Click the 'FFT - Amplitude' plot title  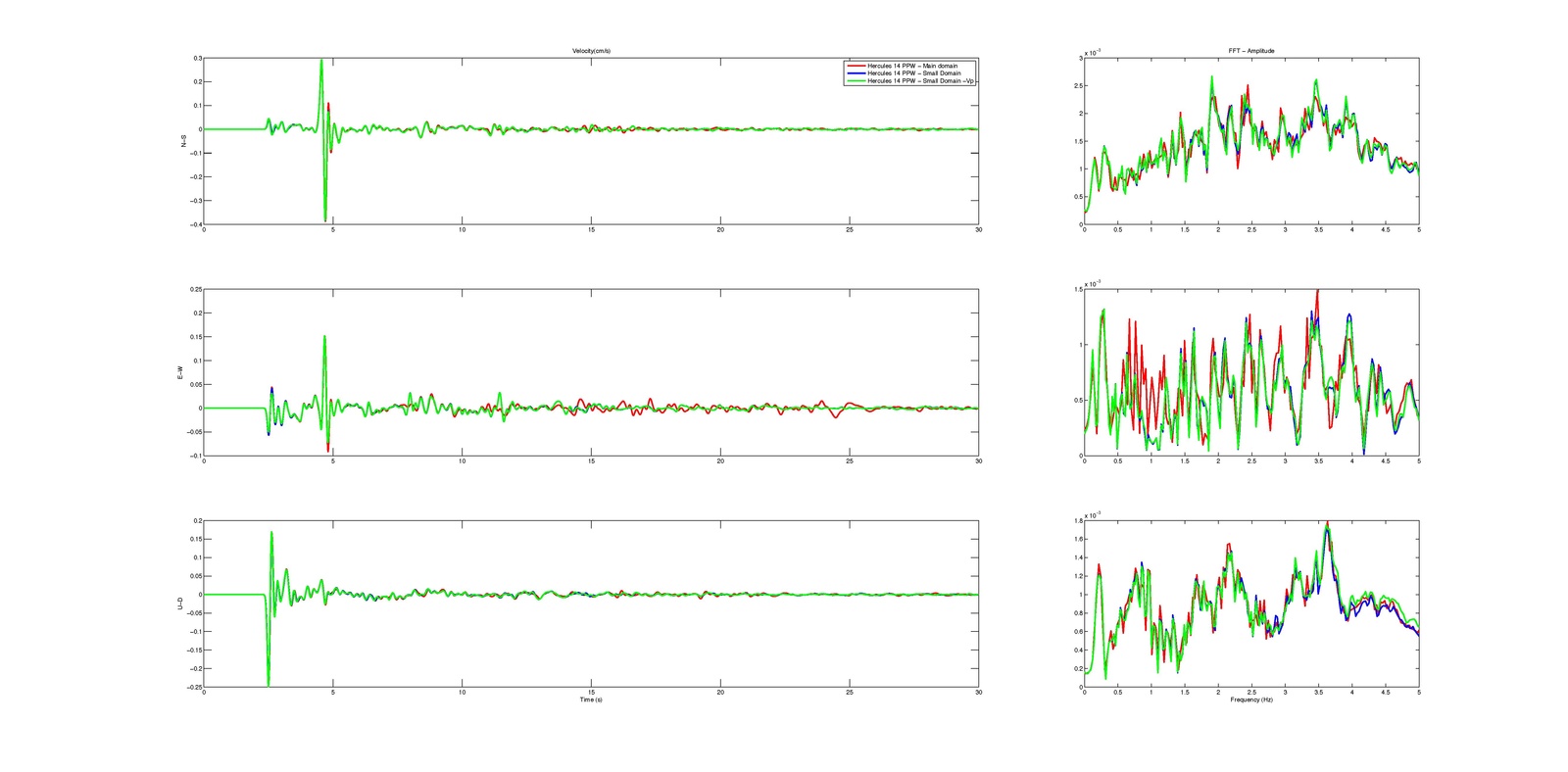[1251, 51]
